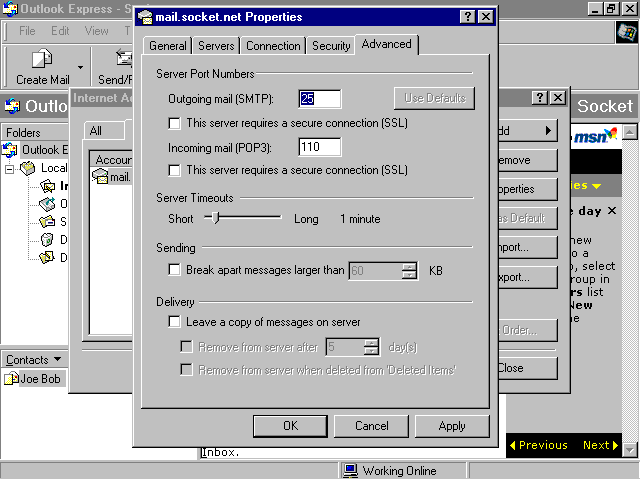Click the Account column header in list
640x480 pixels.
[x=112, y=159]
